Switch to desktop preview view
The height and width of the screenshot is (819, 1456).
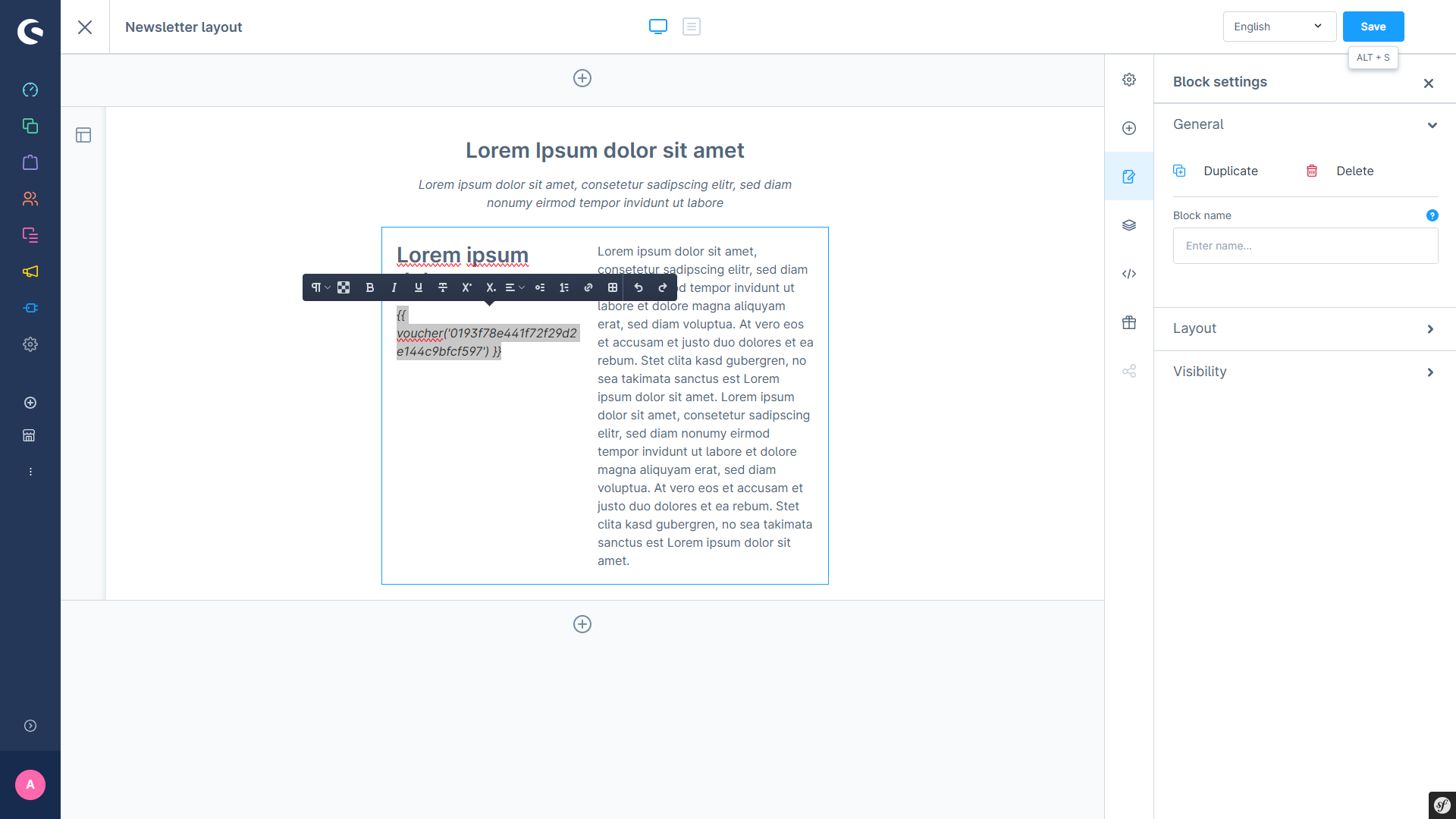coord(658,27)
